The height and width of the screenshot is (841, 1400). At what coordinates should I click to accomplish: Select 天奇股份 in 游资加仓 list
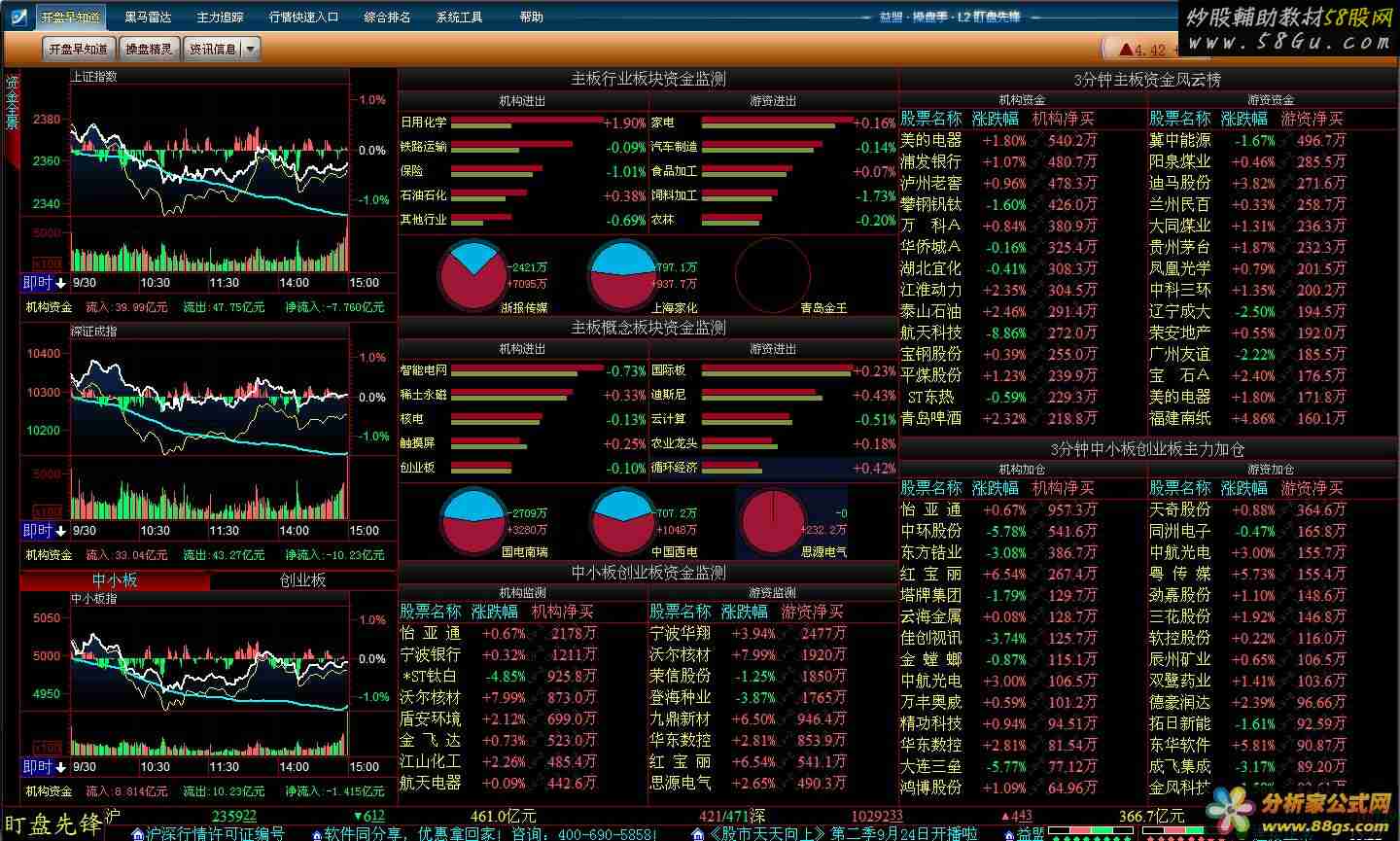coord(1272,509)
